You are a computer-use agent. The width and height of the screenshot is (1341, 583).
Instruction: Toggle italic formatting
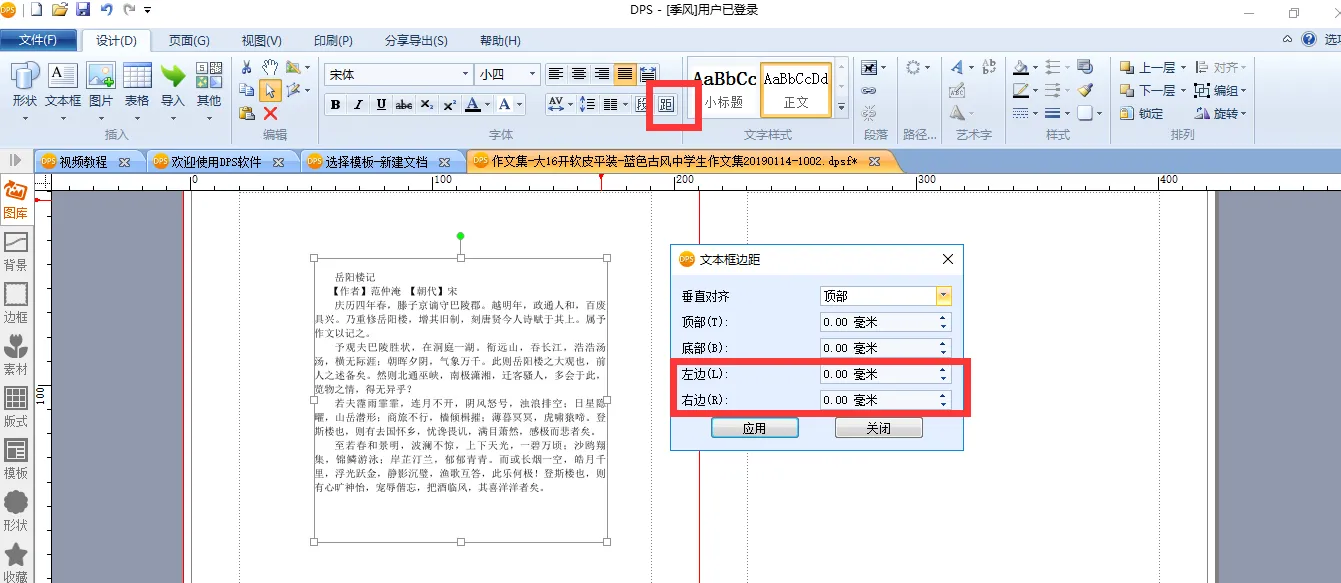click(358, 105)
